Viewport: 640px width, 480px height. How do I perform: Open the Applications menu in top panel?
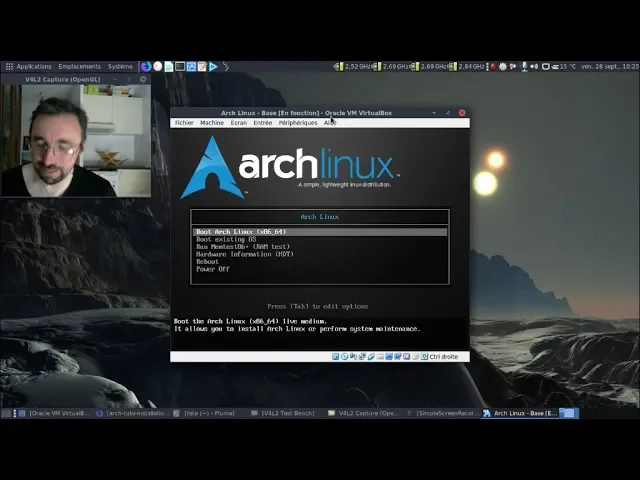(29, 67)
